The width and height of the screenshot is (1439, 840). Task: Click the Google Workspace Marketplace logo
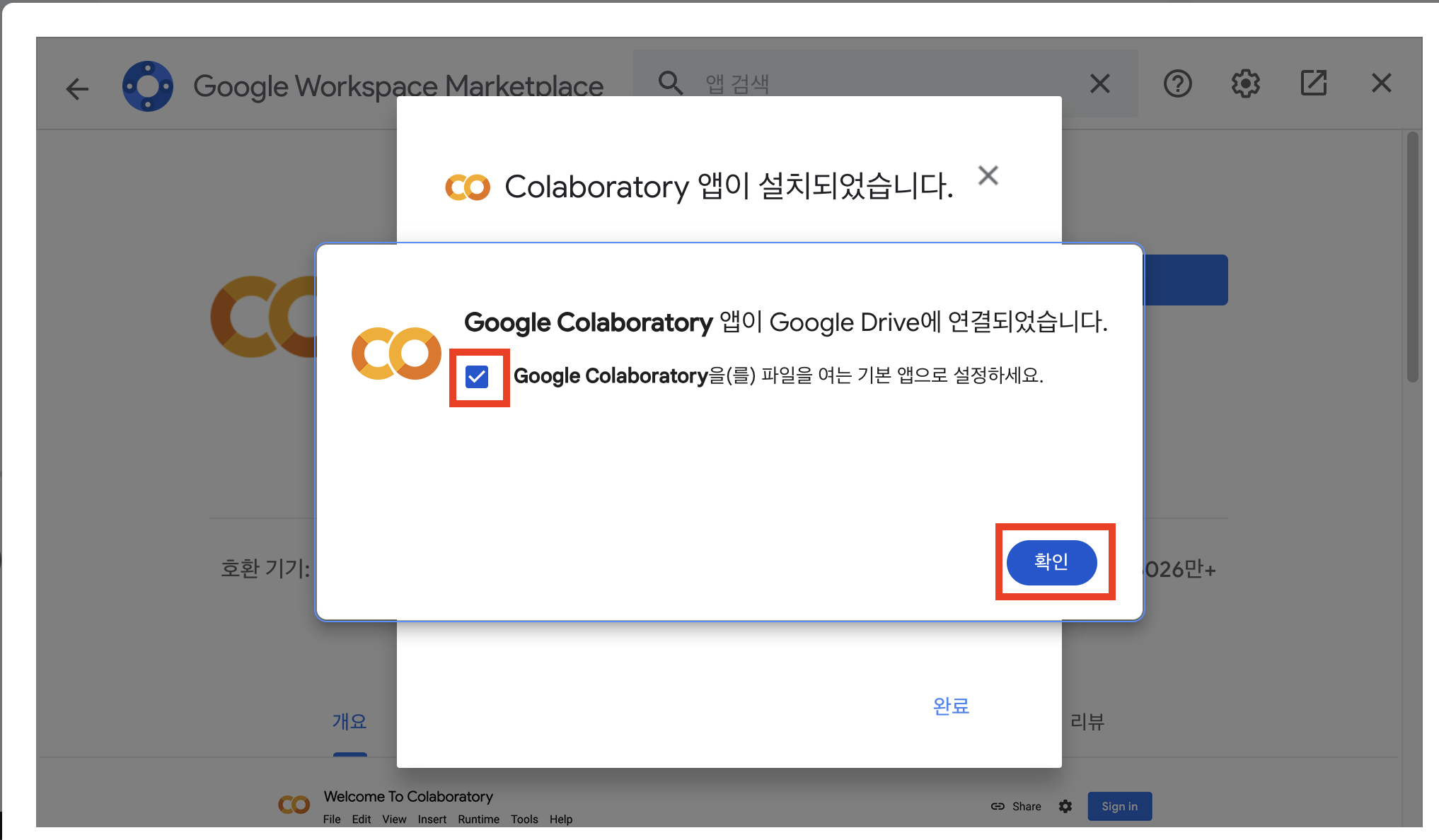tap(148, 86)
